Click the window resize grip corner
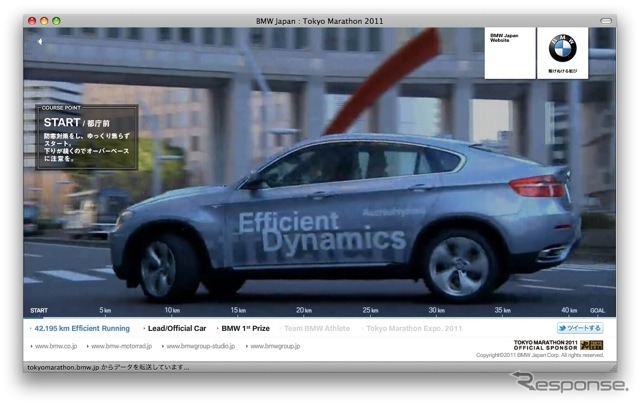The image size is (640, 404). (613, 368)
